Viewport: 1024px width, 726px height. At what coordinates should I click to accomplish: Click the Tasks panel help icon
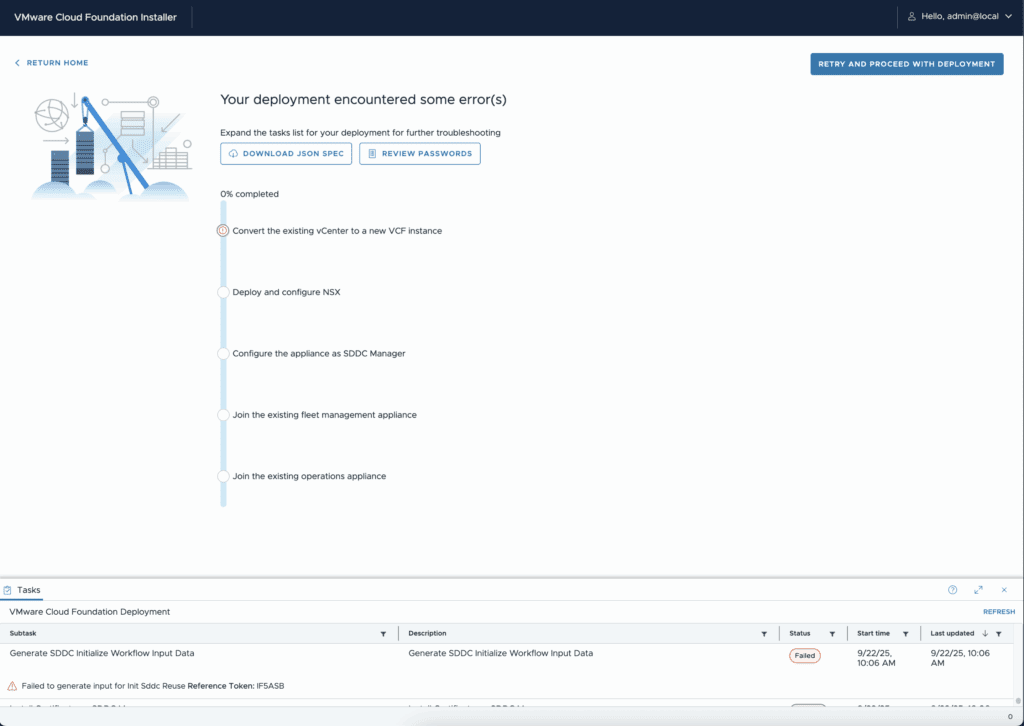[952, 590]
